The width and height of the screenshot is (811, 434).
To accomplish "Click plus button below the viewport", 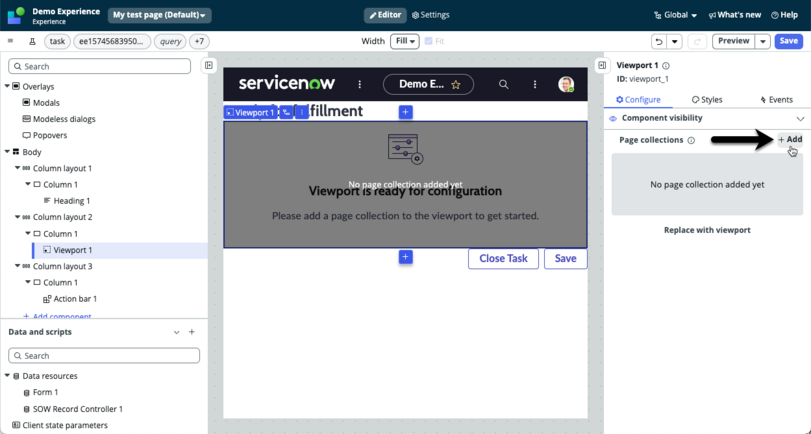I will (406, 257).
